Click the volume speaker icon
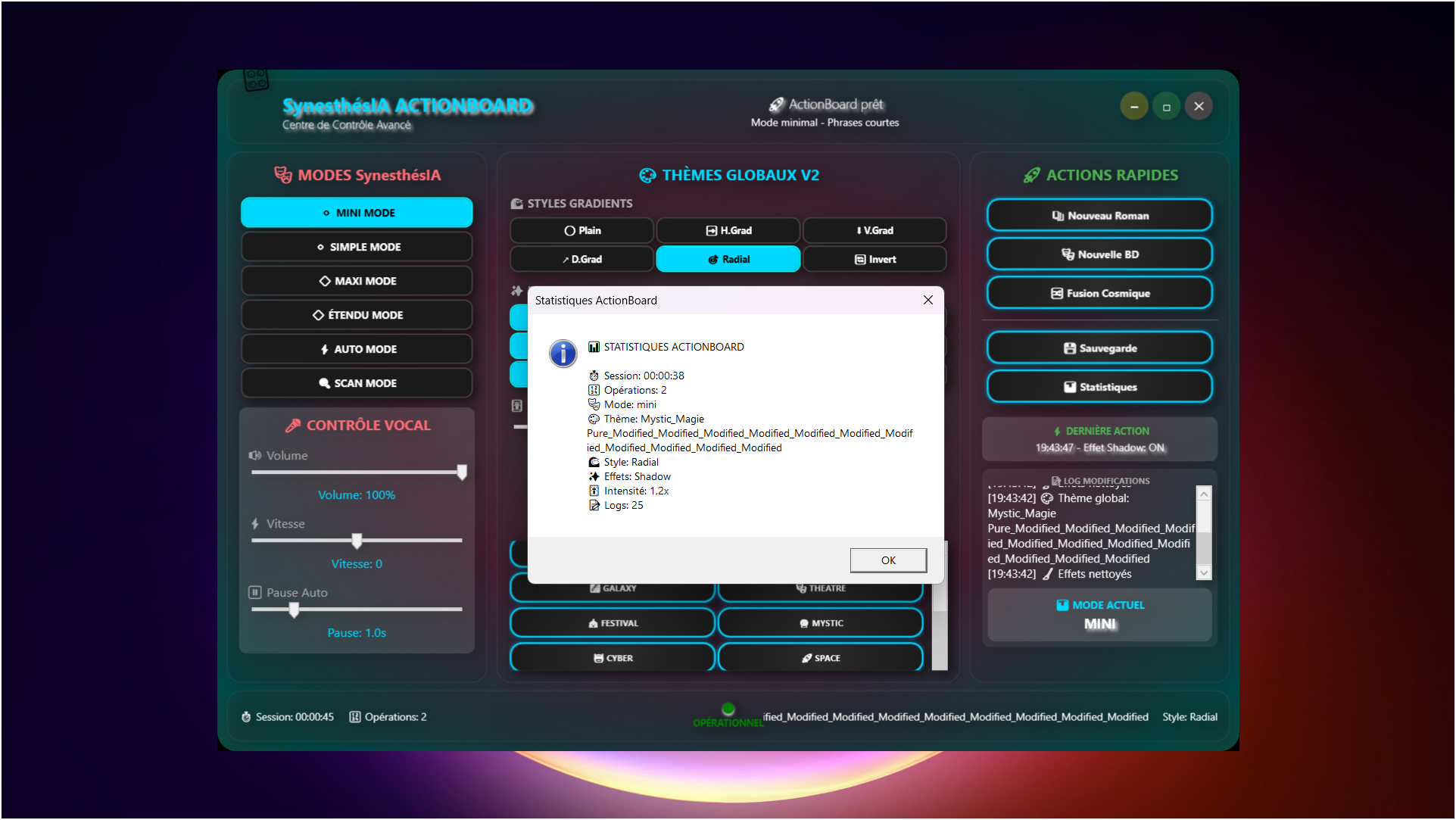Image resolution: width=1456 pixels, height=820 pixels. click(x=255, y=455)
